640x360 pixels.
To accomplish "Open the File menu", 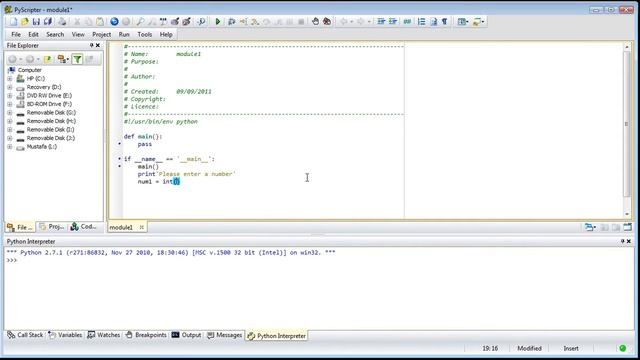I will click(16, 35).
